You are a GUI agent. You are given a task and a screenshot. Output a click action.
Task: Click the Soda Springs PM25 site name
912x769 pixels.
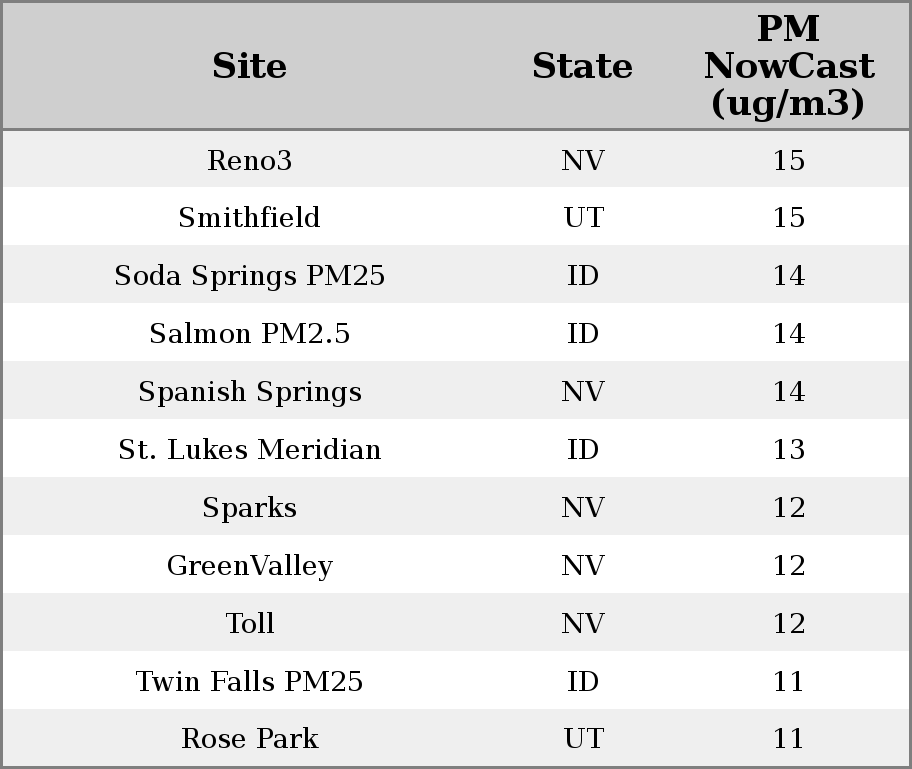click(x=249, y=276)
